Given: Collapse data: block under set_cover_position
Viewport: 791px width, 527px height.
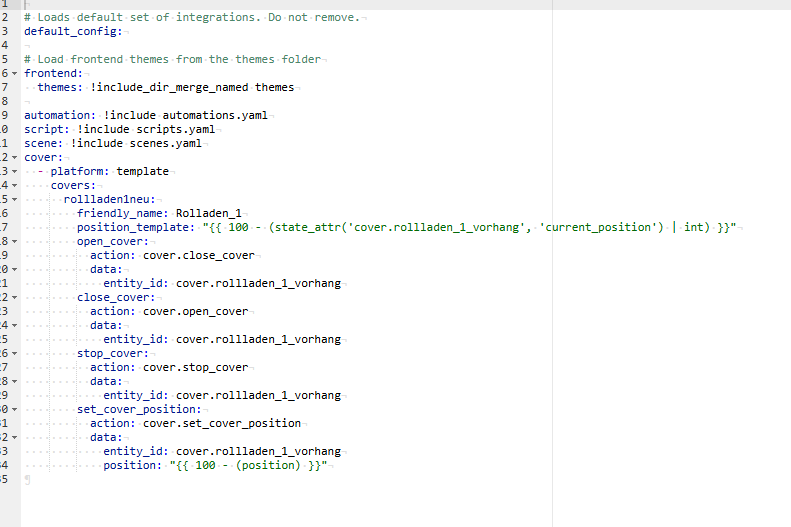Looking at the screenshot, I should coord(15,438).
